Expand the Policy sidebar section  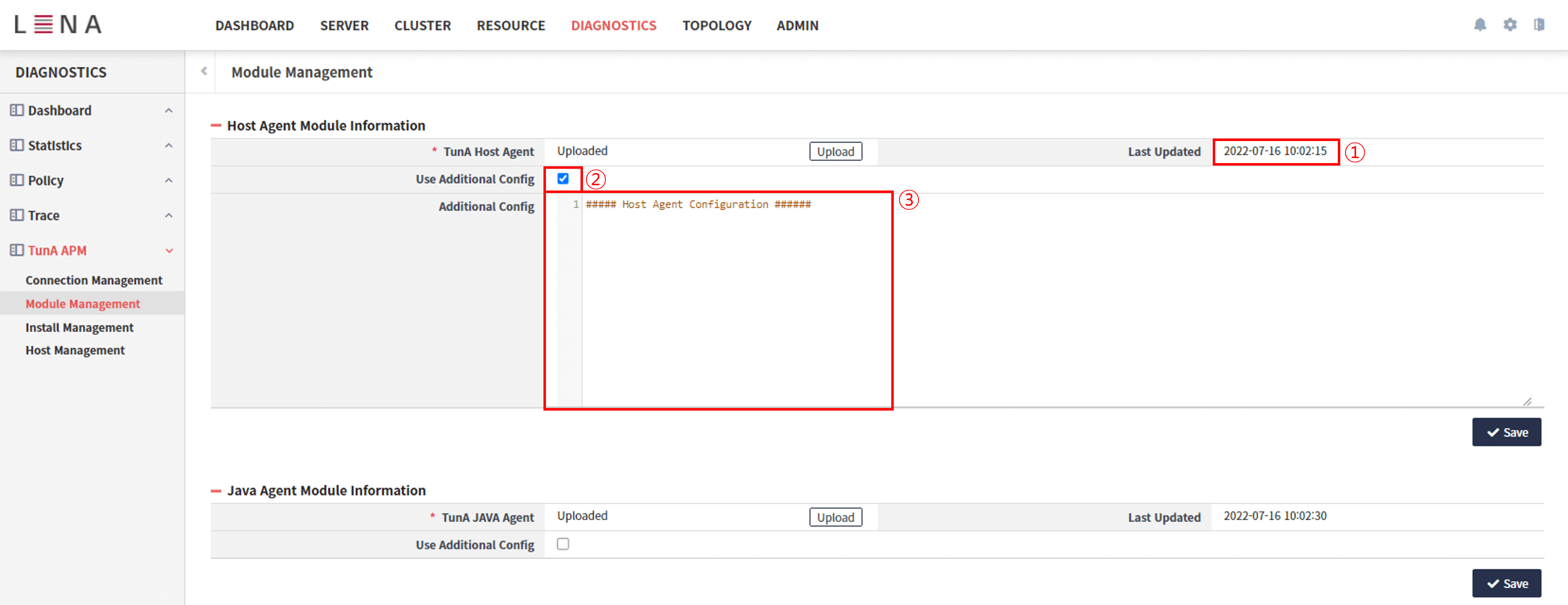pyautogui.click(x=169, y=180)
